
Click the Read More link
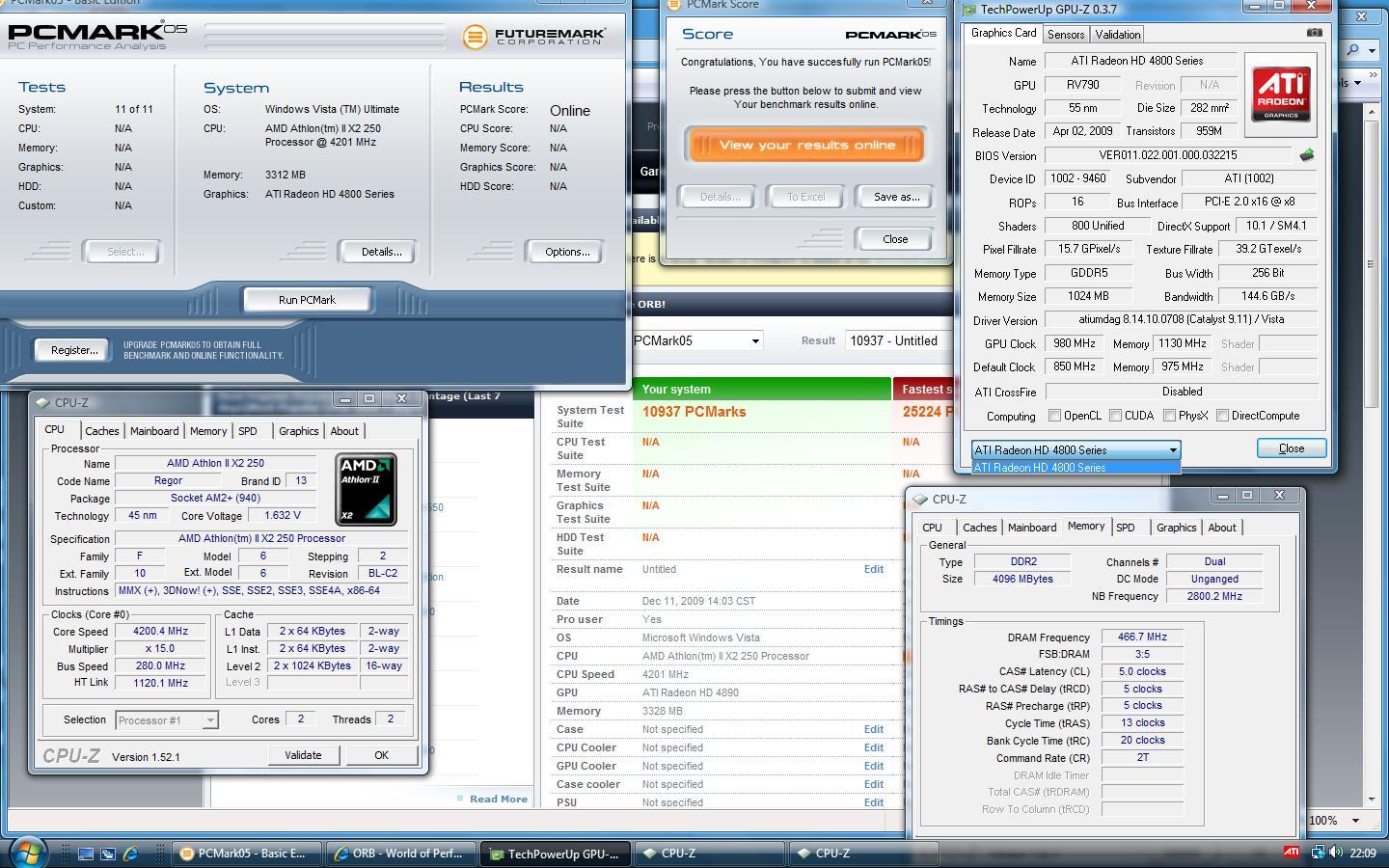coord(498,799)
